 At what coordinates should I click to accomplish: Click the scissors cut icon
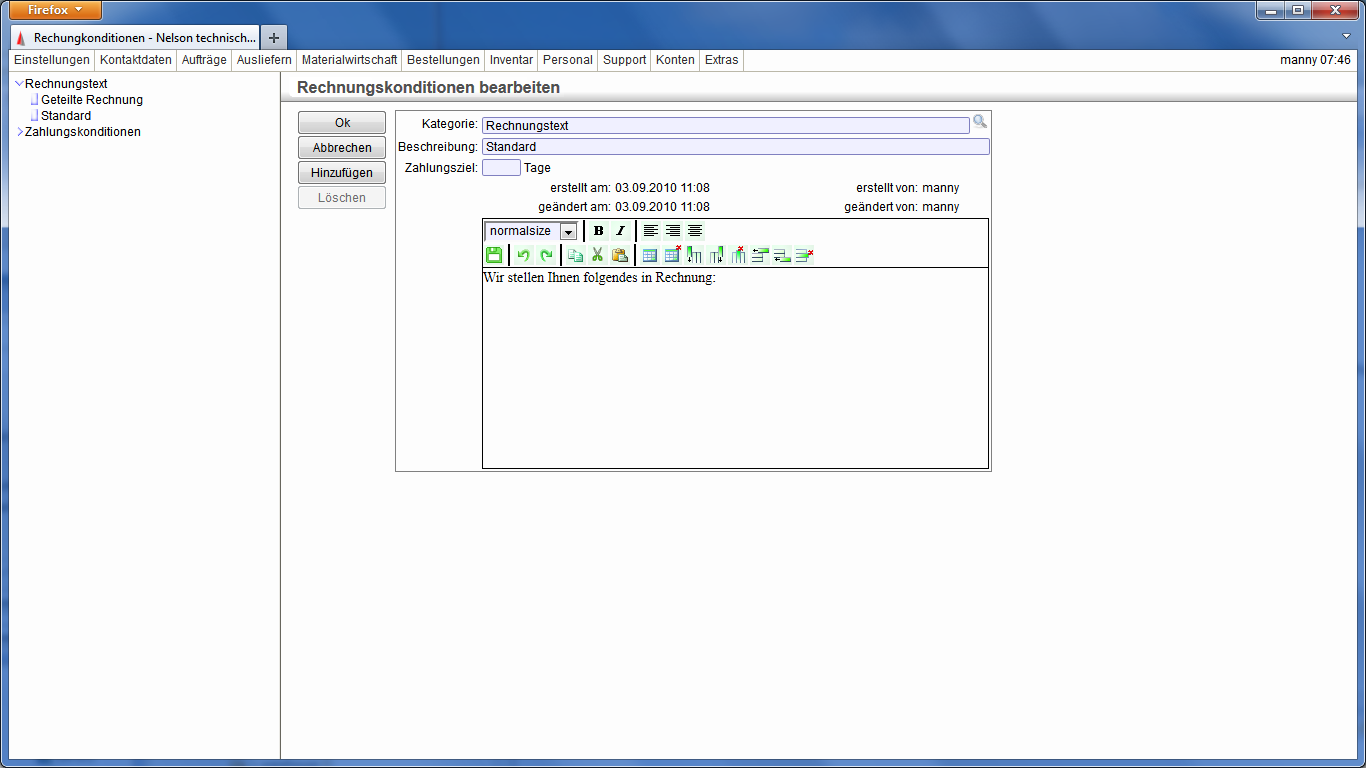pos(598,255)
